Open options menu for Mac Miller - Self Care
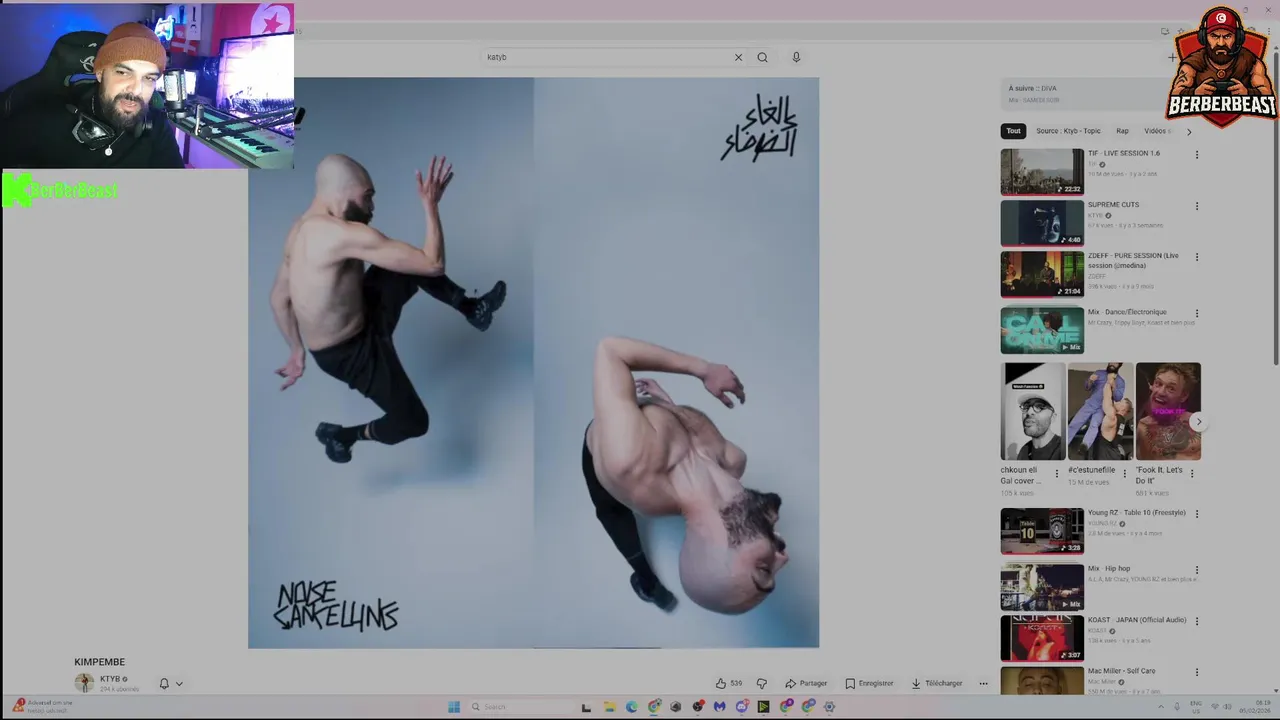This screenshot has height=720, width=1280. click(x=1196, y=672)
